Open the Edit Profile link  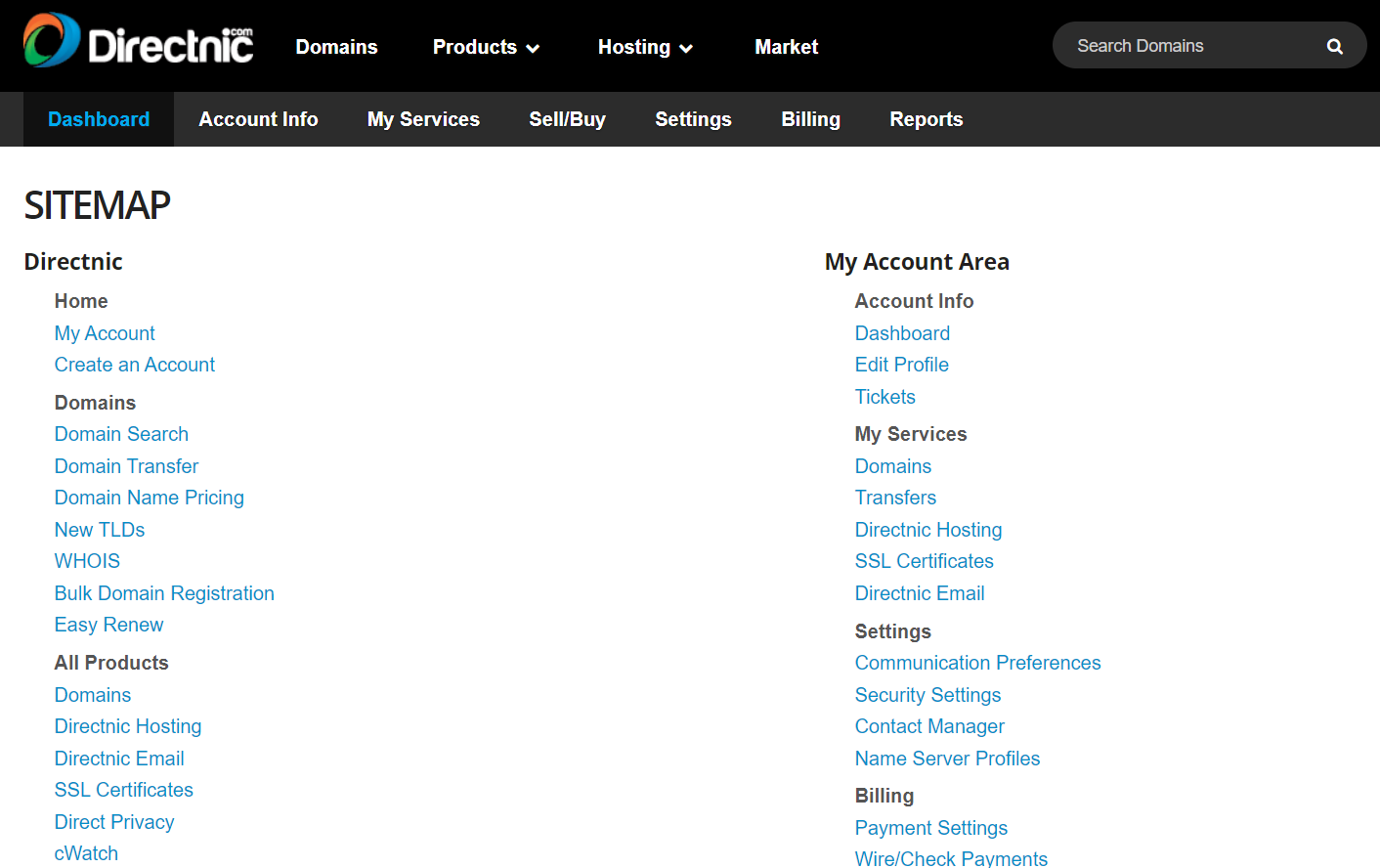[x=901, y=365]
